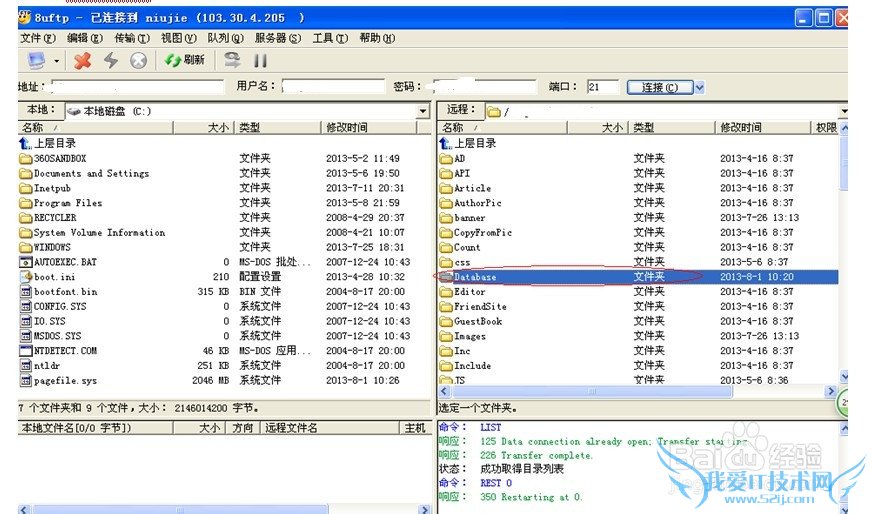Viewport: 872px width, 514px height.
Task: Click the grey circular cancel icon
Action: pyautogui.click(x=138, y=60)
